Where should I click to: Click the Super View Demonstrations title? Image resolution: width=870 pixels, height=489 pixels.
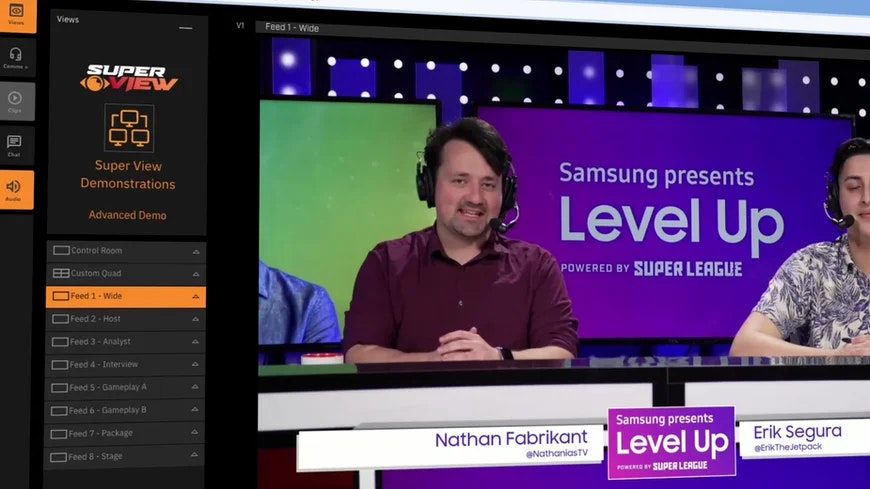pyautogui.click(x=128, y=175)
